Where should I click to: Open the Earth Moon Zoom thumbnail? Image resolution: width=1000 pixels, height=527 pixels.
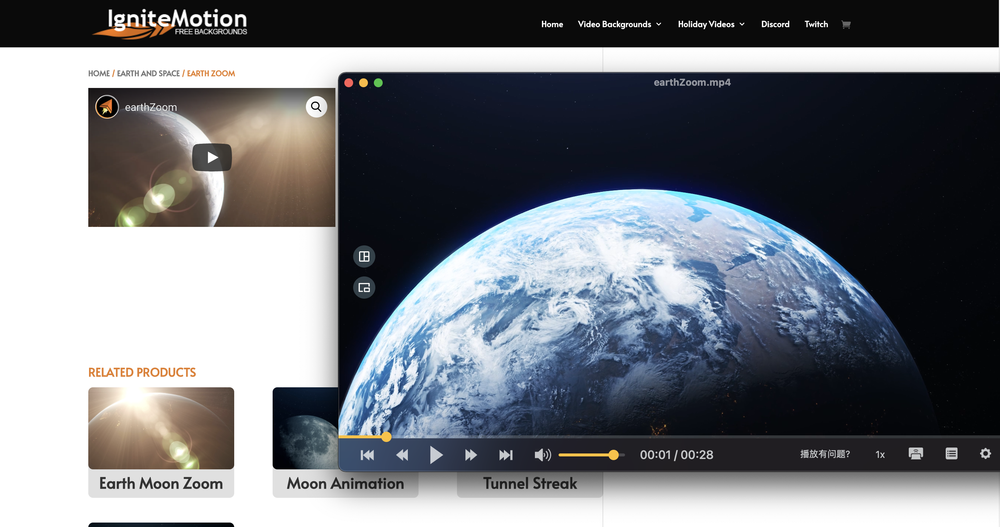[161, 428]
